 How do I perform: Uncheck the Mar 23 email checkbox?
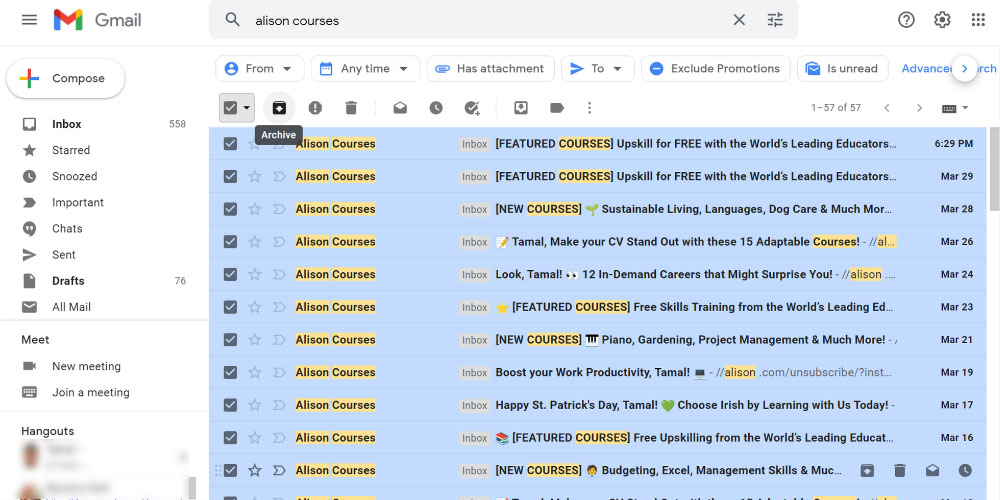[x=230, y=307]
